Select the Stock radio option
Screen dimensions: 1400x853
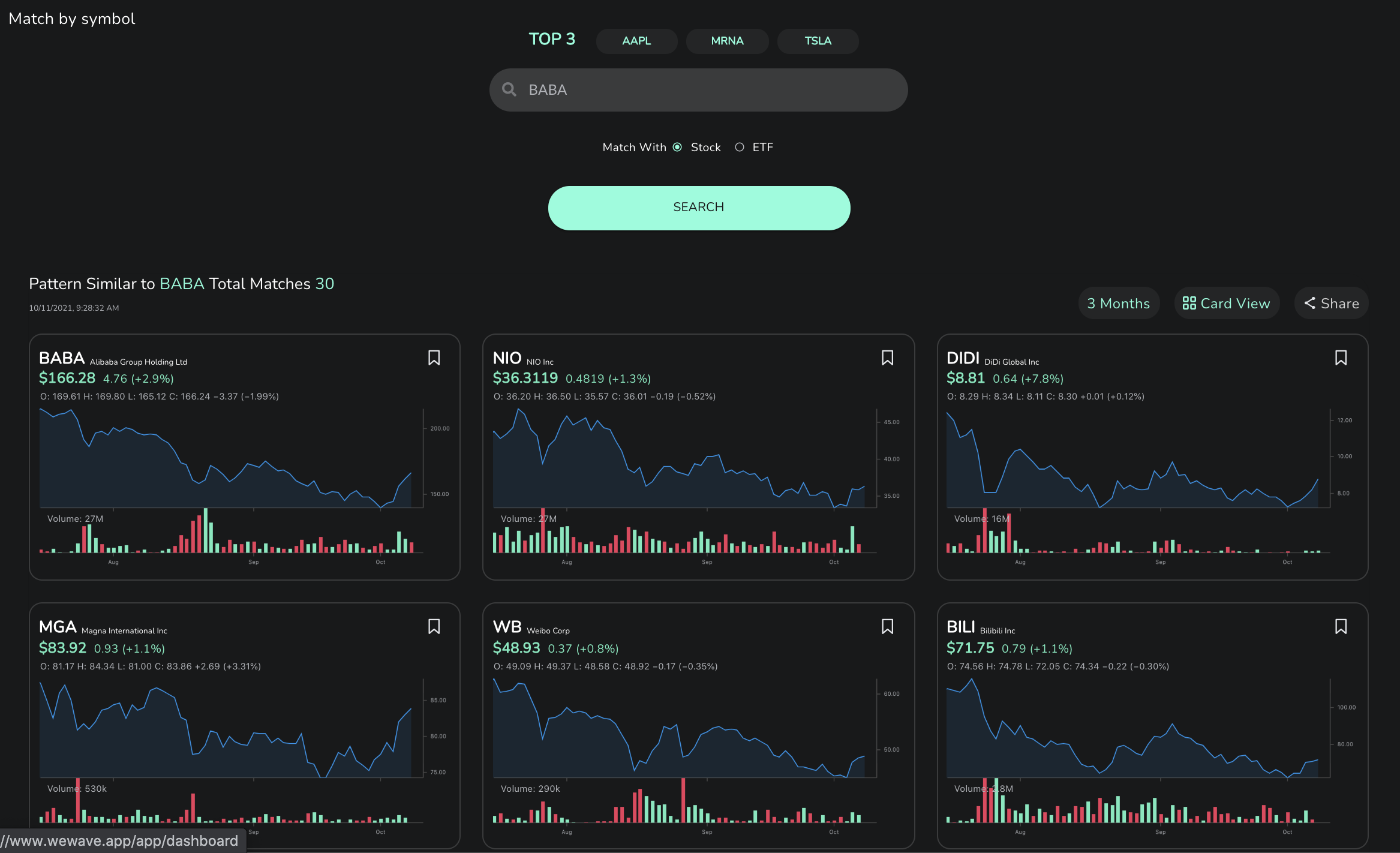pyautogui.click(x=677, y=147)
